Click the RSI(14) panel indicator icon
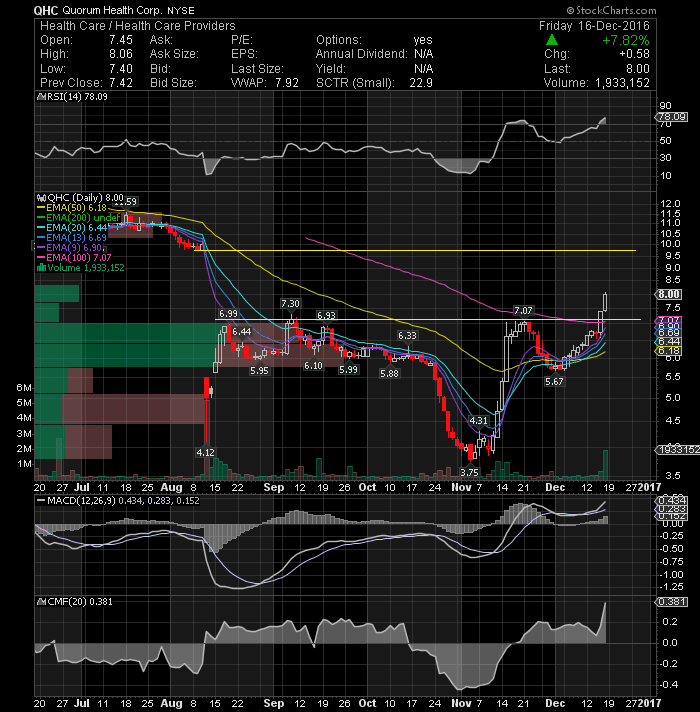Viewport: 700px width, 712px height. (x=40, y=97)
